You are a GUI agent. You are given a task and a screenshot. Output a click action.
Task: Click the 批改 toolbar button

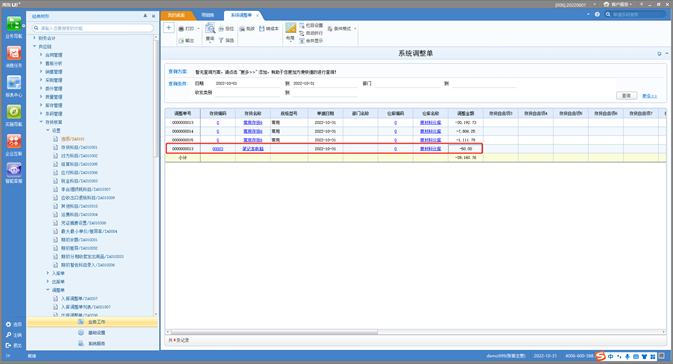click(247, 28)
